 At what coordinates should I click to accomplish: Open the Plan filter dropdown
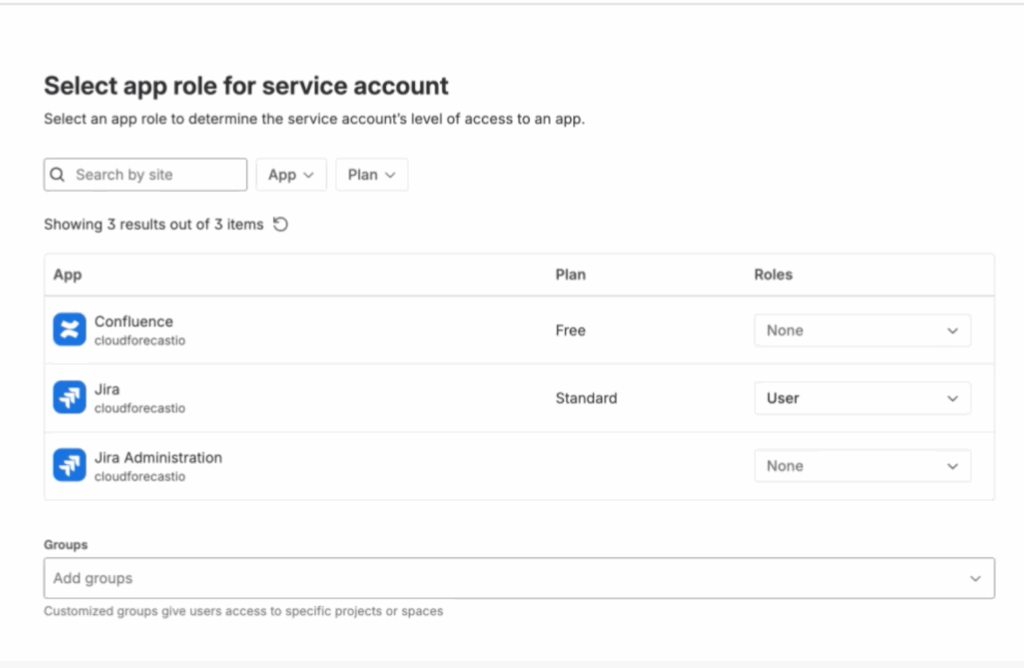[371, 175]
